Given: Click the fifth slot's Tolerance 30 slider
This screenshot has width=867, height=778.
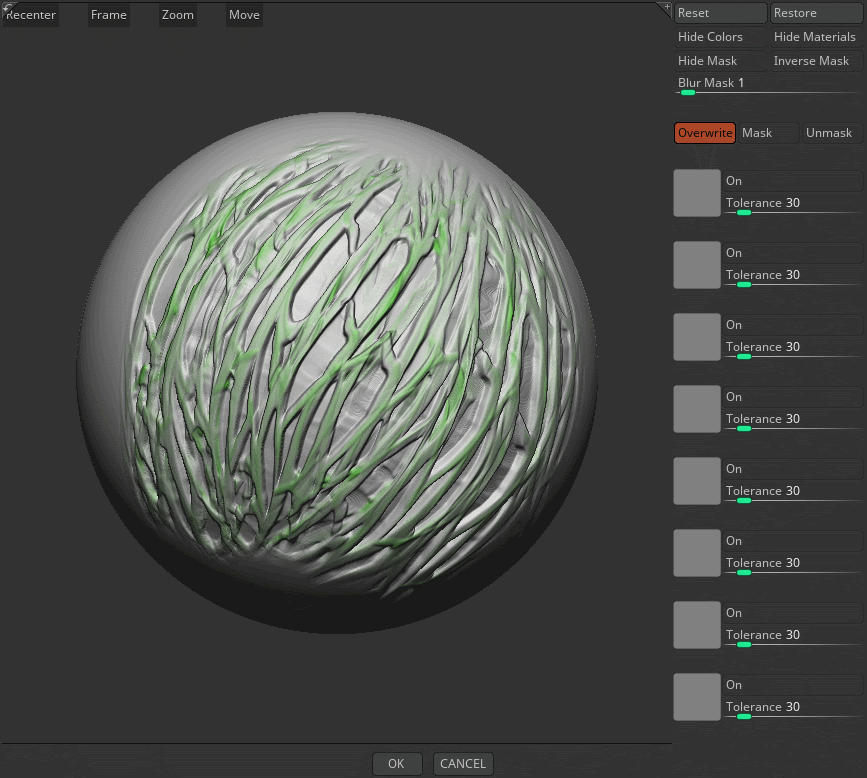Looking at the screenshot, I should 793,493.
